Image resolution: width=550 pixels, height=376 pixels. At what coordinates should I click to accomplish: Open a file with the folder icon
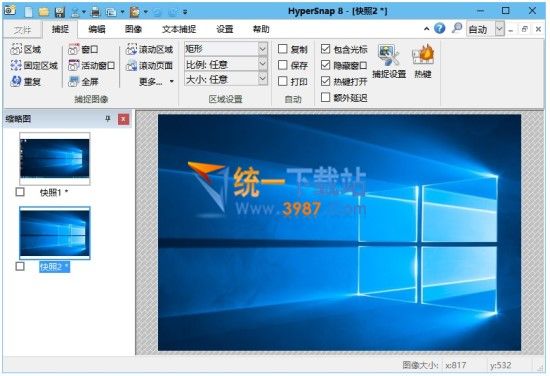[44, 12]
